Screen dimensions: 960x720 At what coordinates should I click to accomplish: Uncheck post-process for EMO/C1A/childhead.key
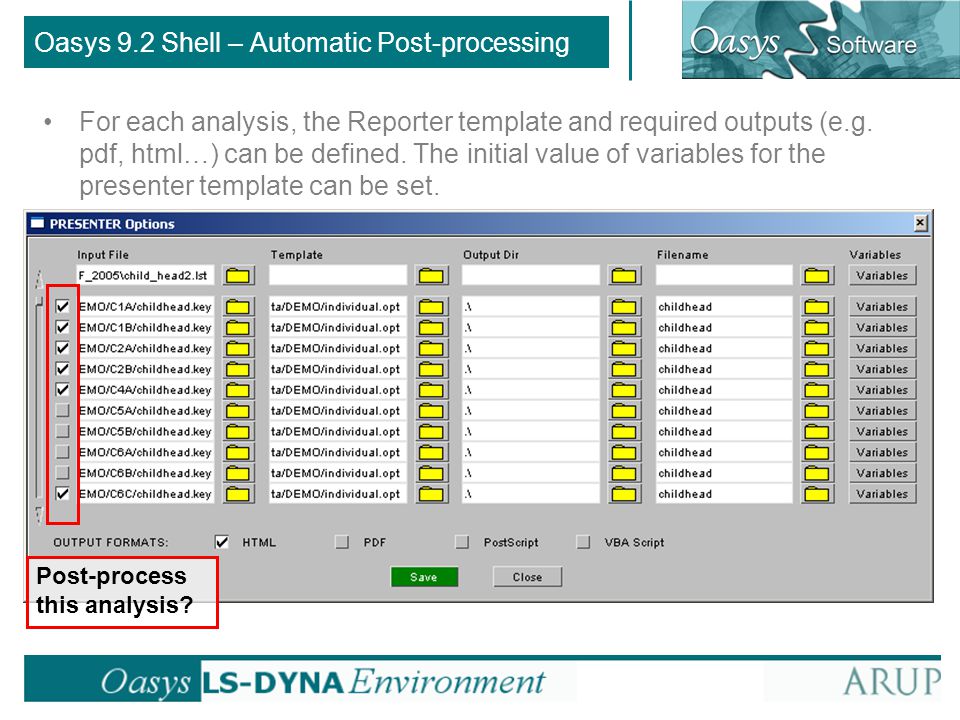[x=62, y=306]
